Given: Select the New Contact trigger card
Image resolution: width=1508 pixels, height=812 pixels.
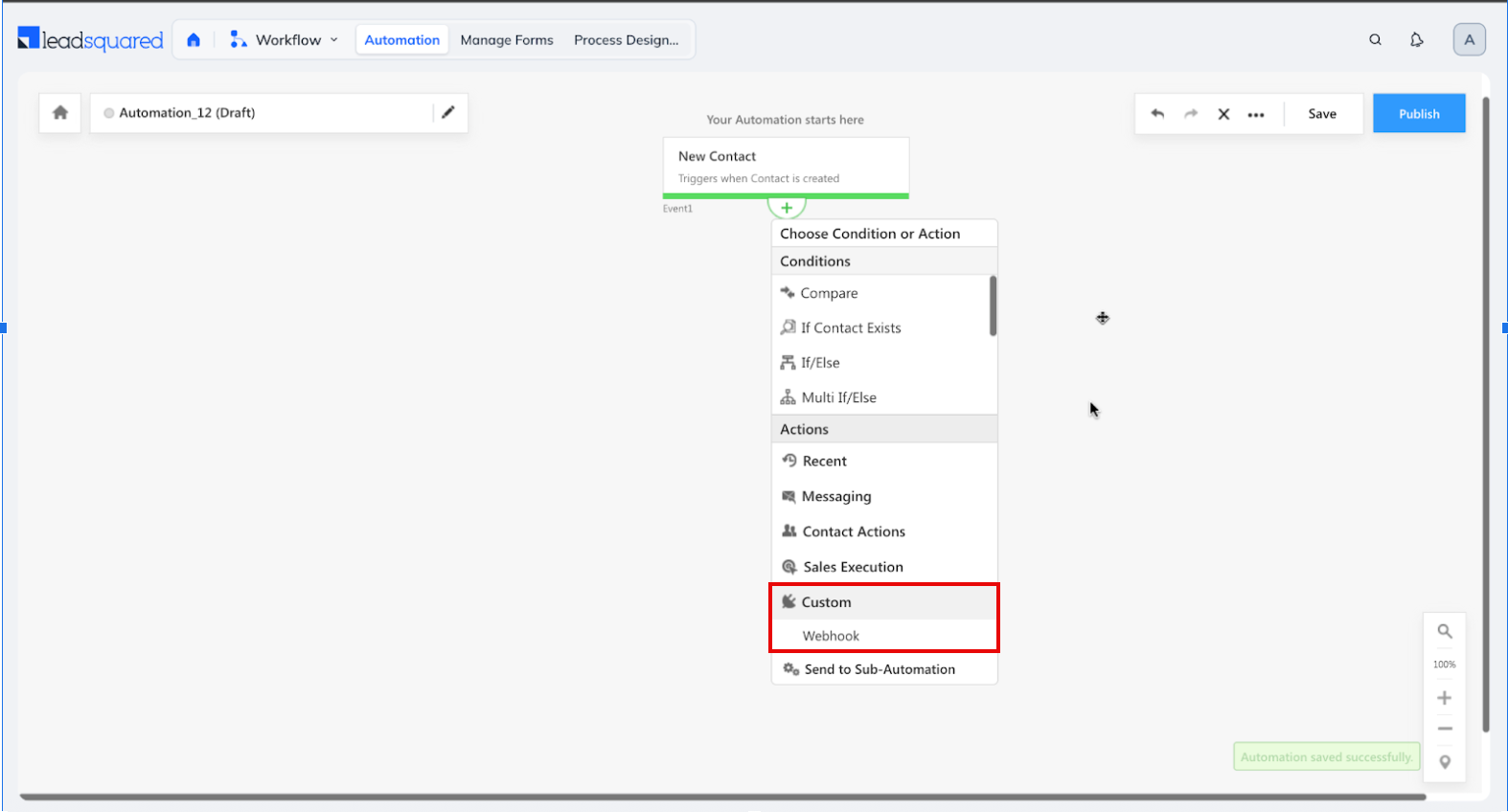Looking at the screenshot, I should (x=786, y=167).
